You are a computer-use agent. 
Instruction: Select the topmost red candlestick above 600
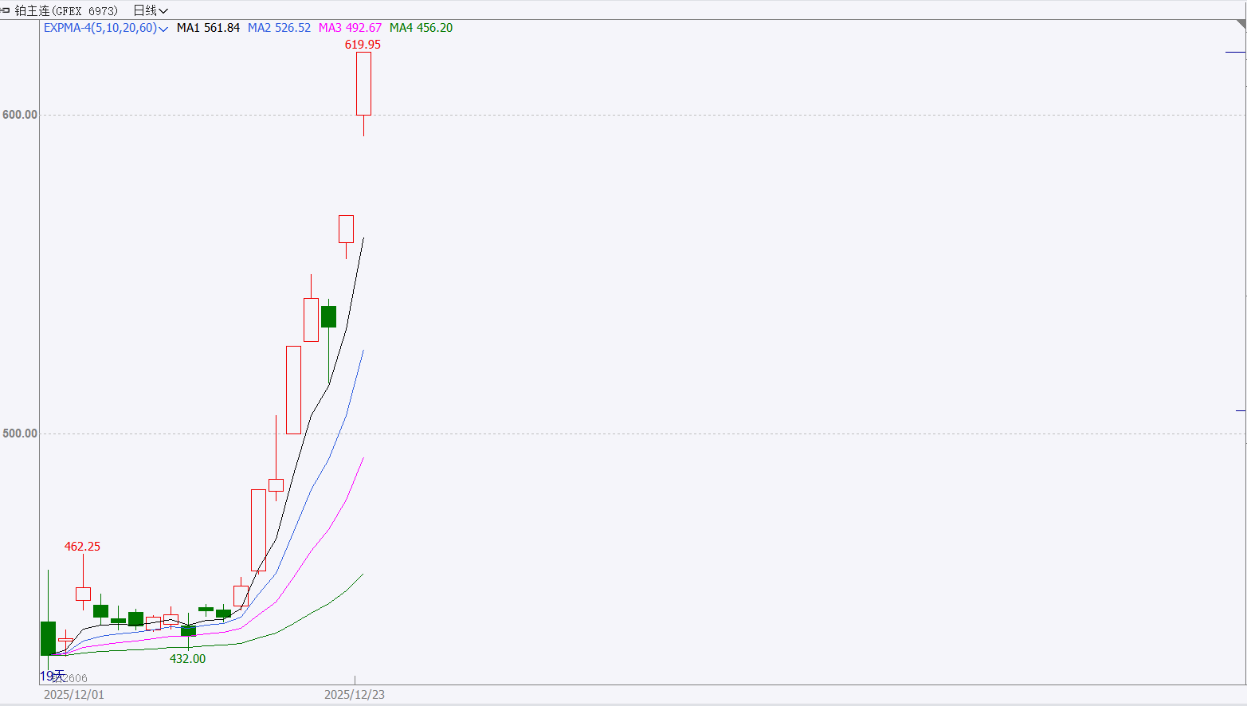tap(363, 83)
